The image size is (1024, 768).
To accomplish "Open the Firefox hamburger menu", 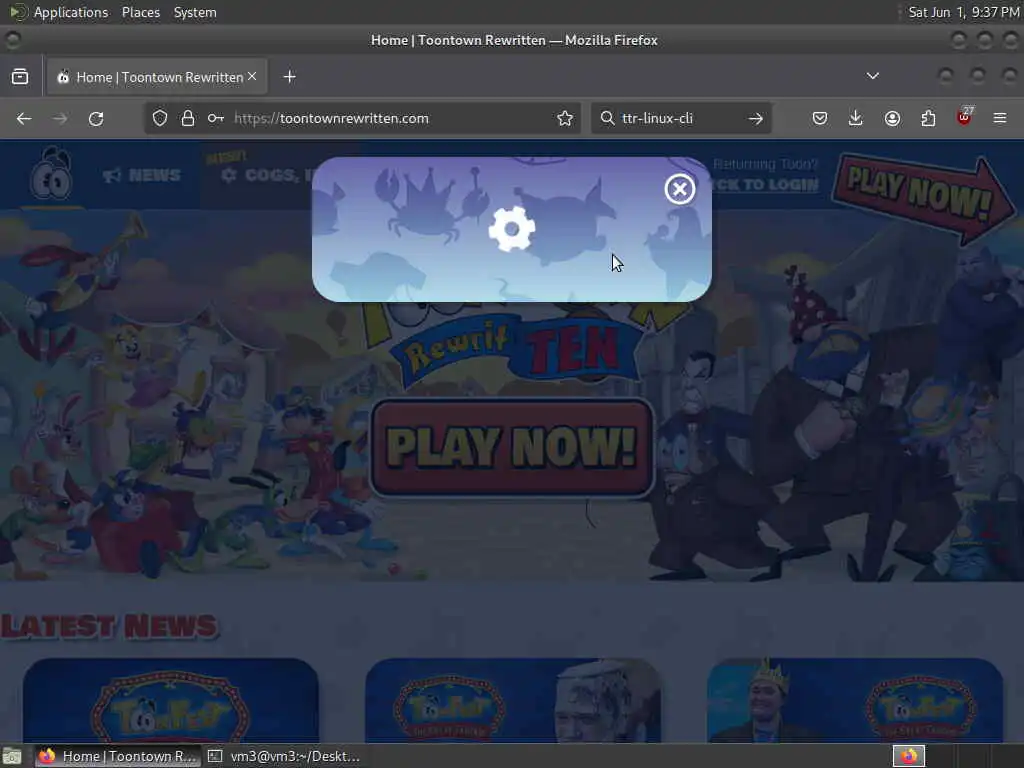I will coord(1000,118).
